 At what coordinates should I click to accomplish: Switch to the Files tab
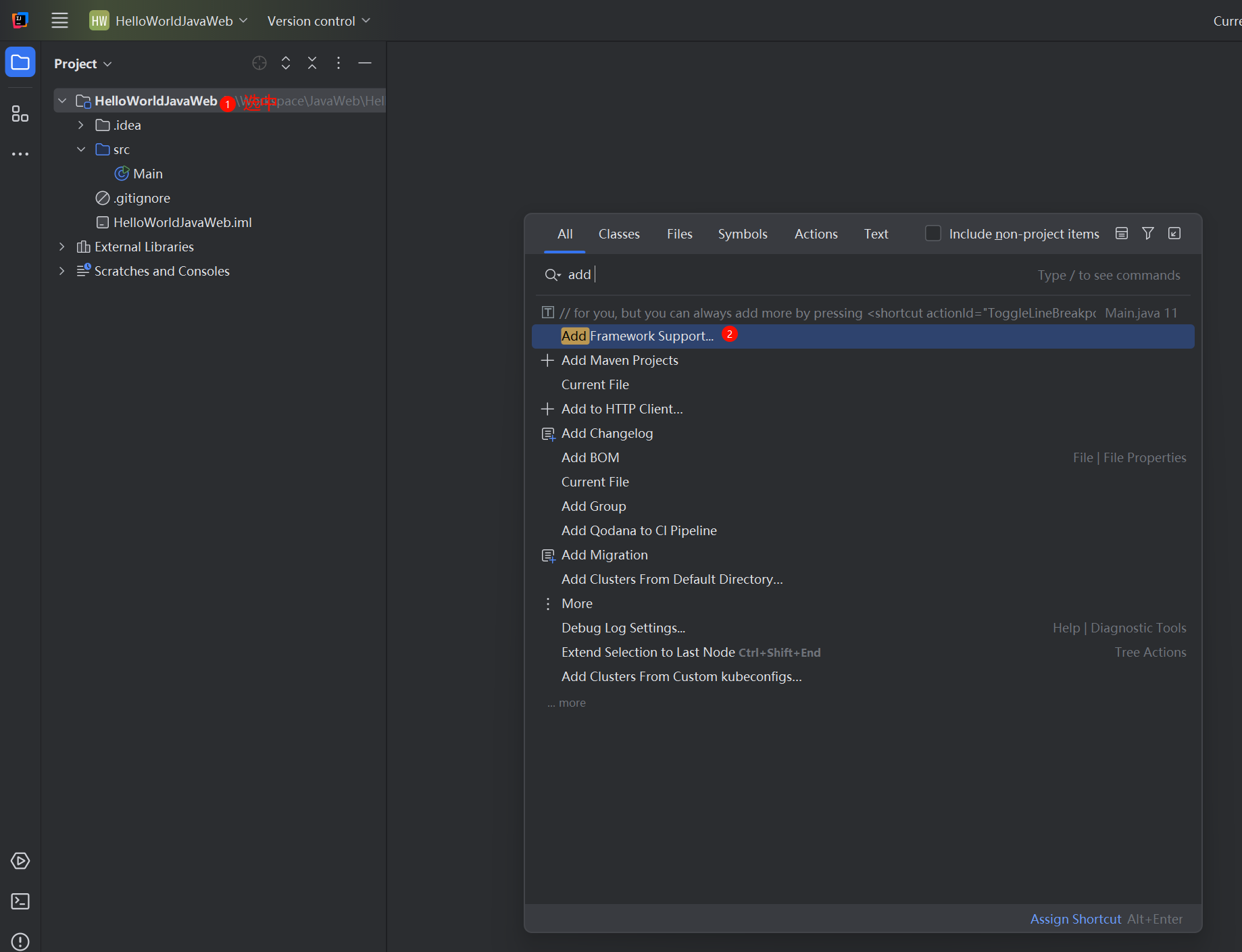coord(680,234)
